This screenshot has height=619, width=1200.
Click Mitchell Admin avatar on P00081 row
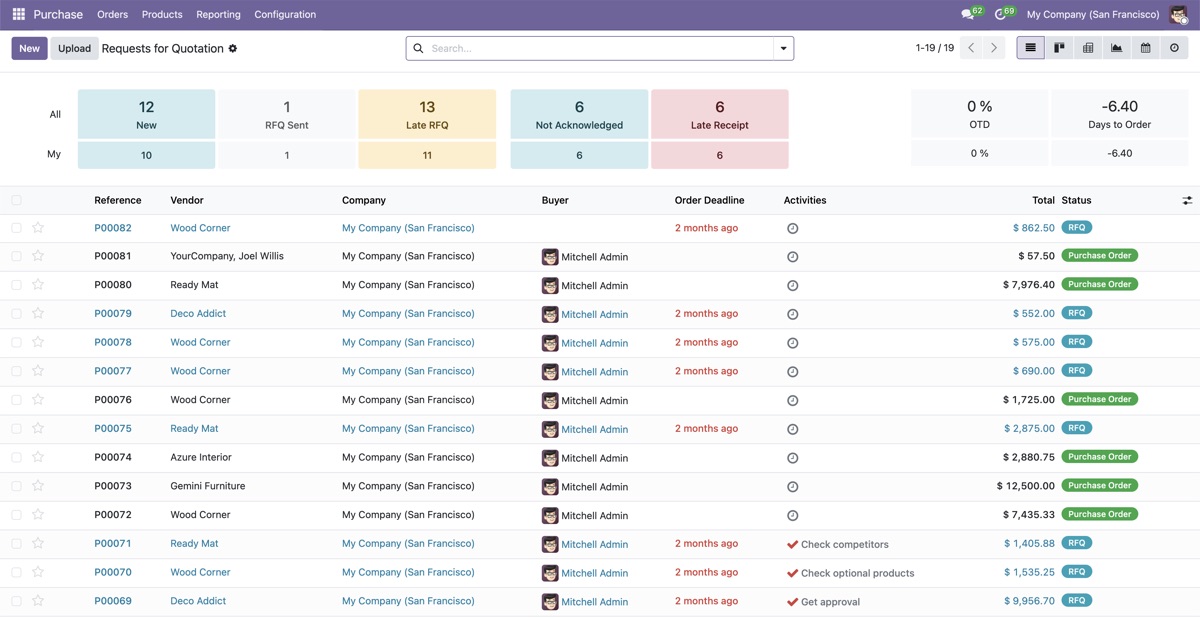point(550,257)
